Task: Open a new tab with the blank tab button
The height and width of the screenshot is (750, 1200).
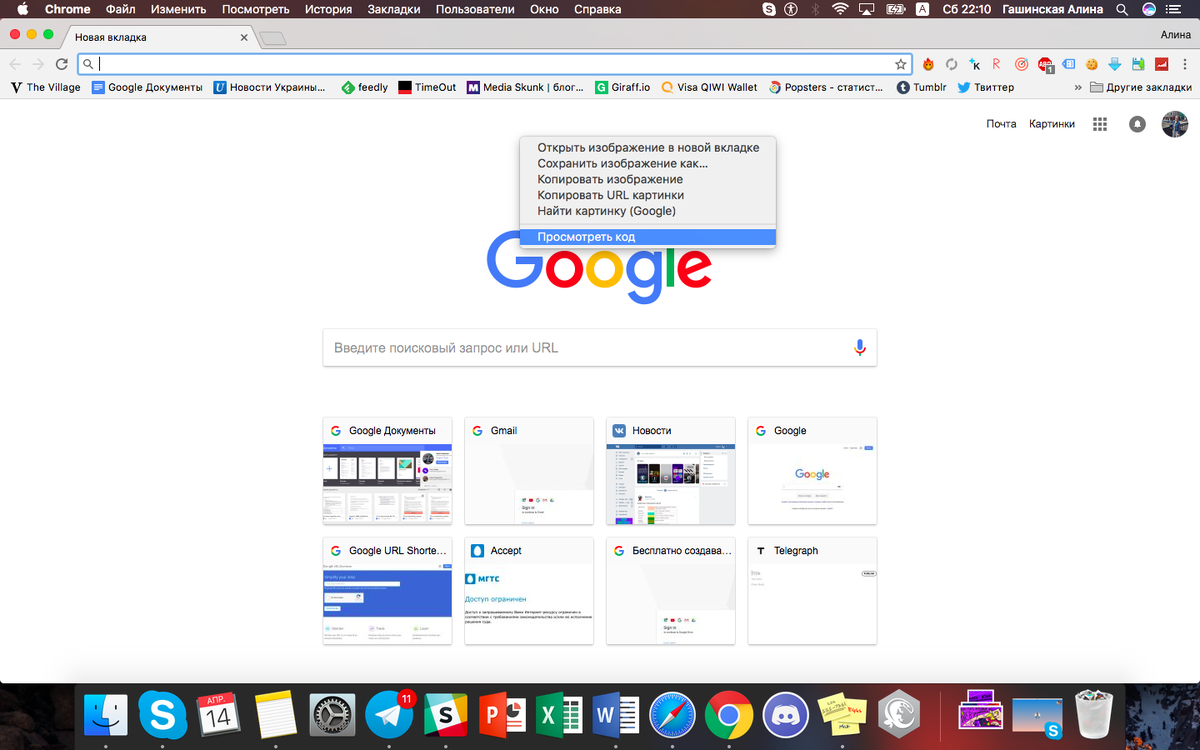Action: pos(273,38)
